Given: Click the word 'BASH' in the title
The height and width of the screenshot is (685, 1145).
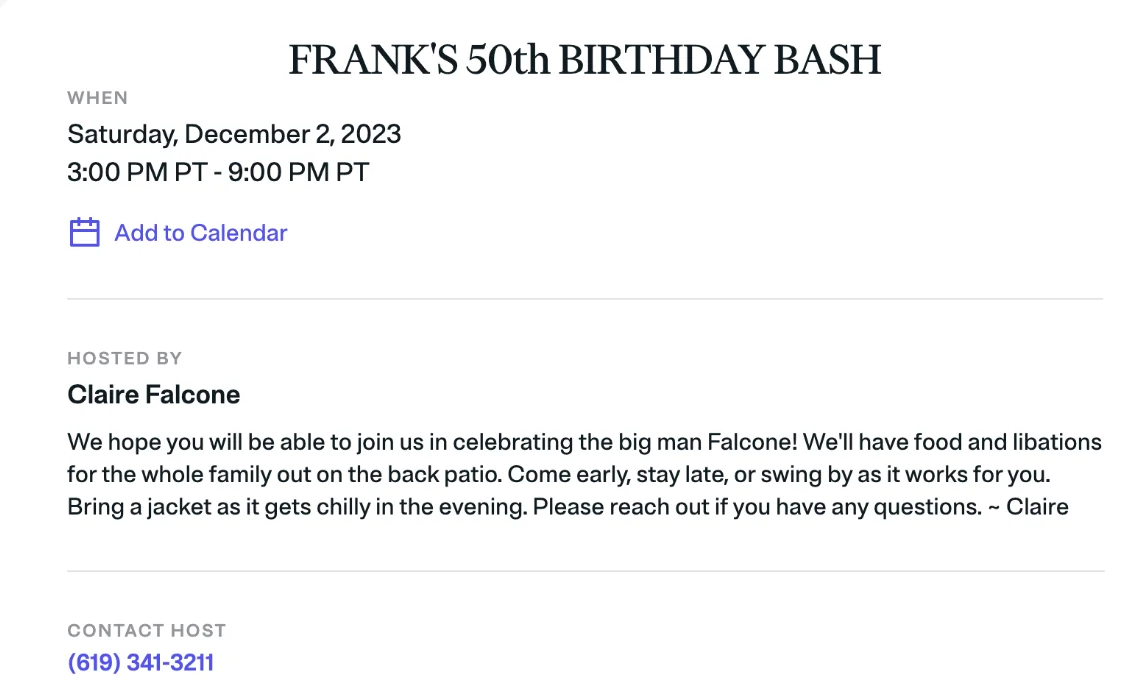Looking at the screenshot, I should tap(827, 60).
